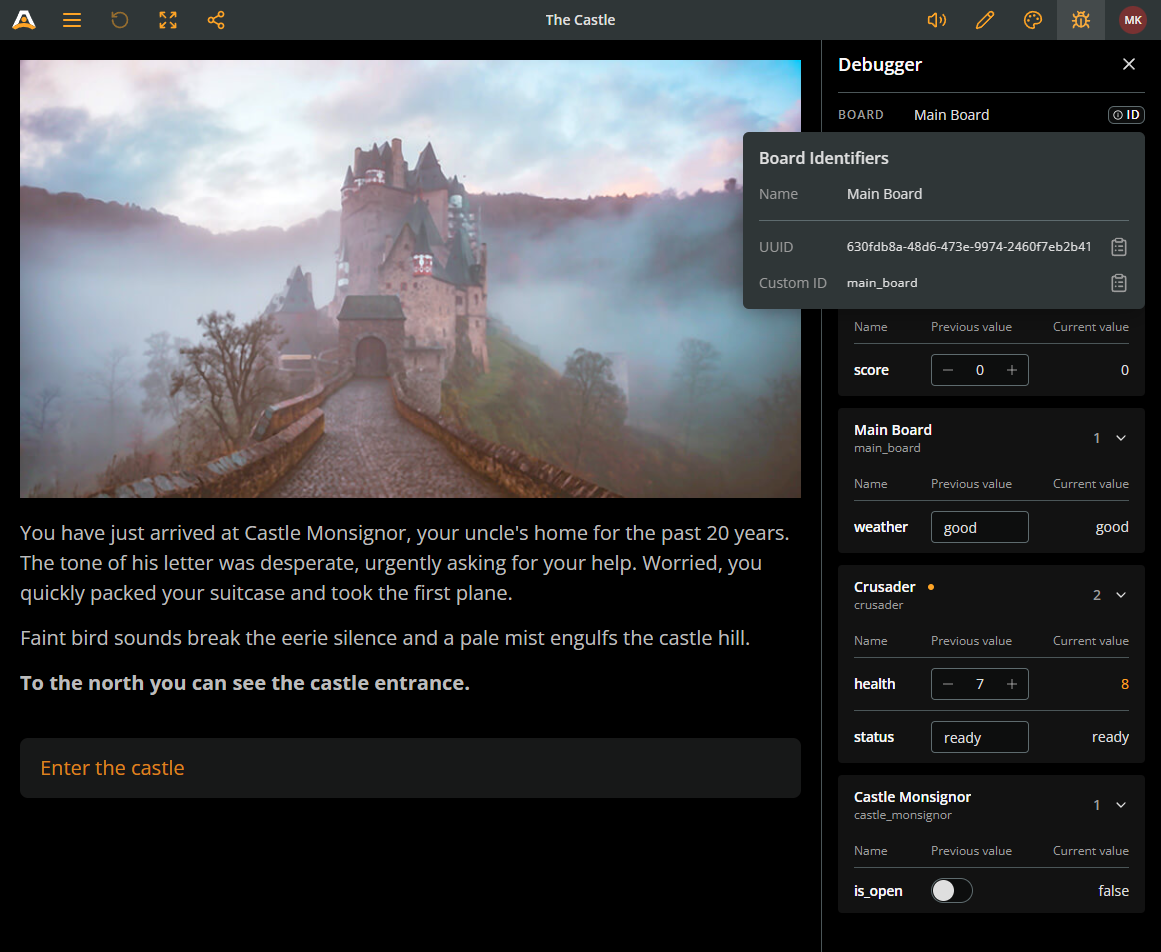Image resolution: width=1161 pixels, height=952 pixels.
Task: Close the Debugger panel
Action: (x=1128, y=64)
